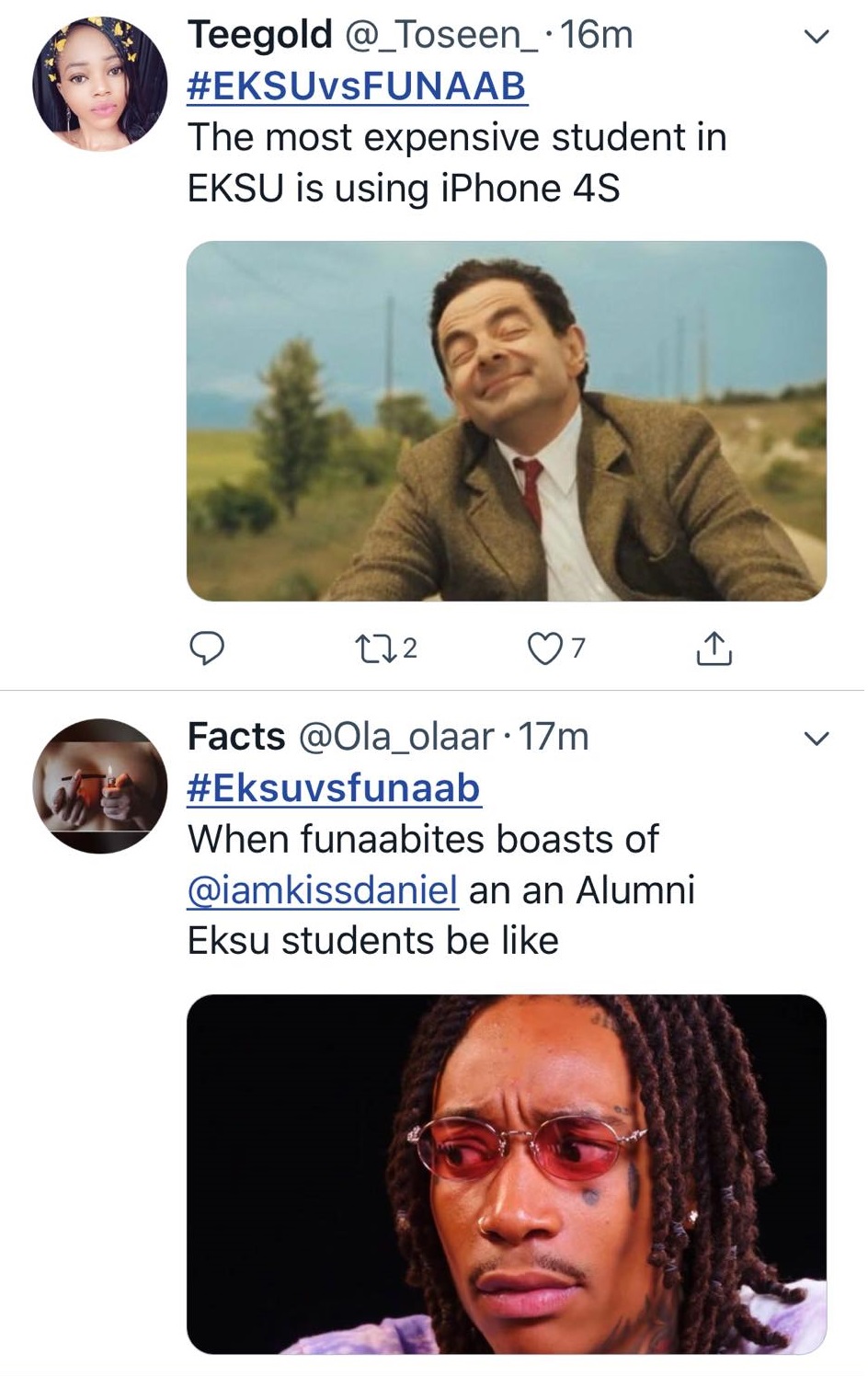
Task: Tap the Facts display name
Action: 236,737
